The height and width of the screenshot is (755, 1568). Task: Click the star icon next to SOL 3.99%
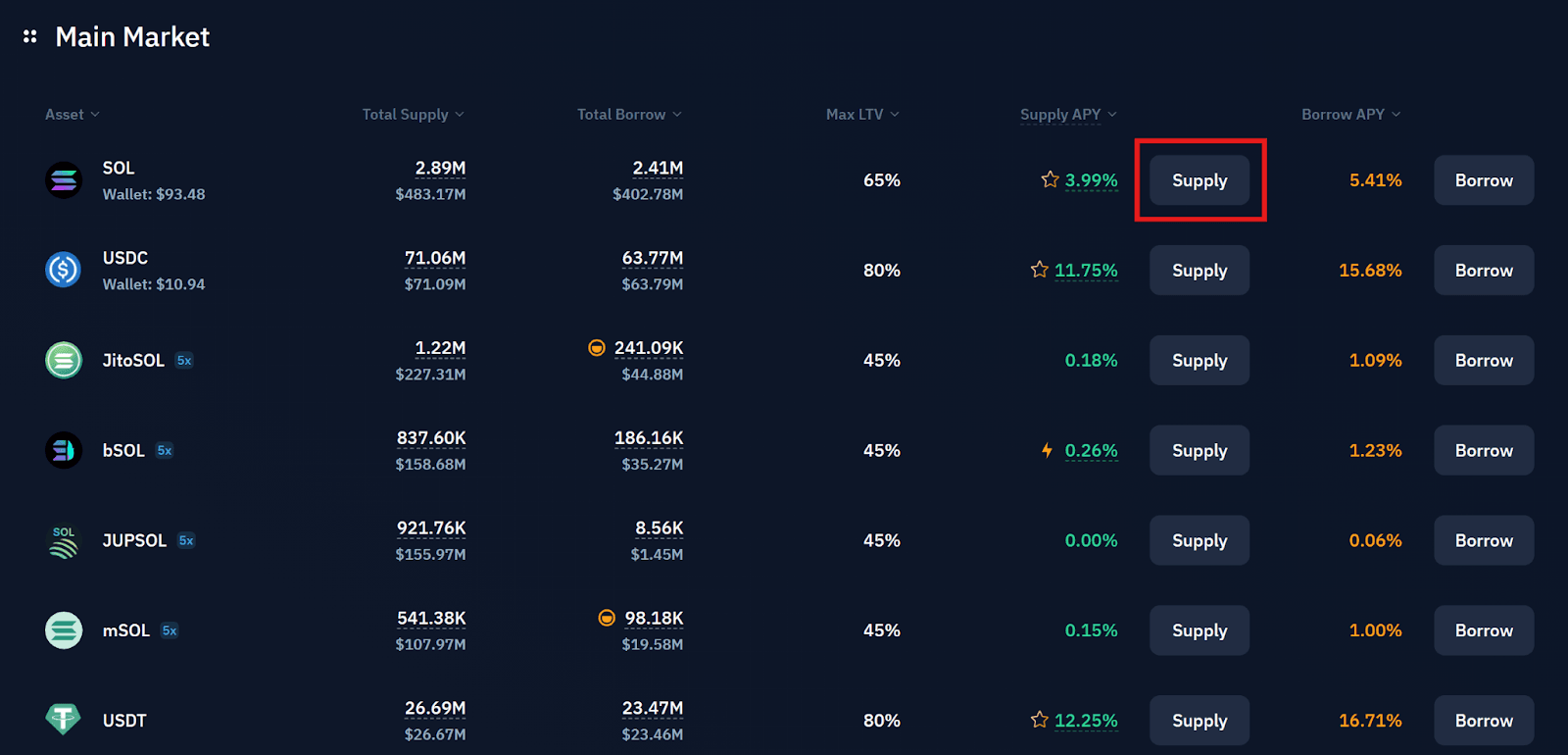click(1050, 179)
